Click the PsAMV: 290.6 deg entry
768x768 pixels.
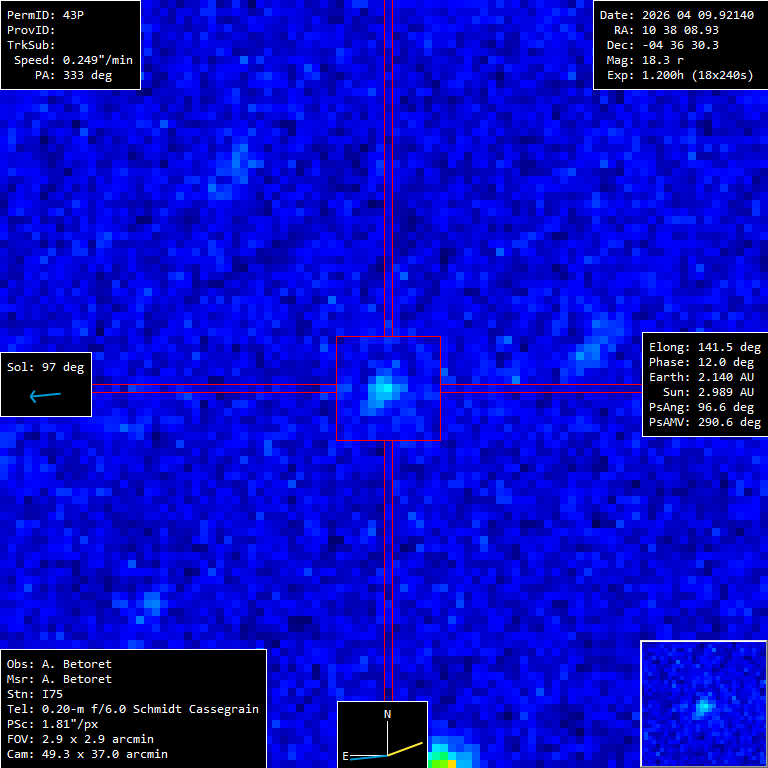pyautogui.click(x=705, y=422)
